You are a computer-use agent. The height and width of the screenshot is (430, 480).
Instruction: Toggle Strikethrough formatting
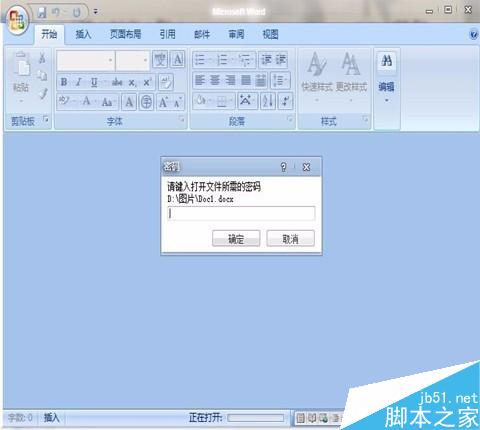(117, 82)
